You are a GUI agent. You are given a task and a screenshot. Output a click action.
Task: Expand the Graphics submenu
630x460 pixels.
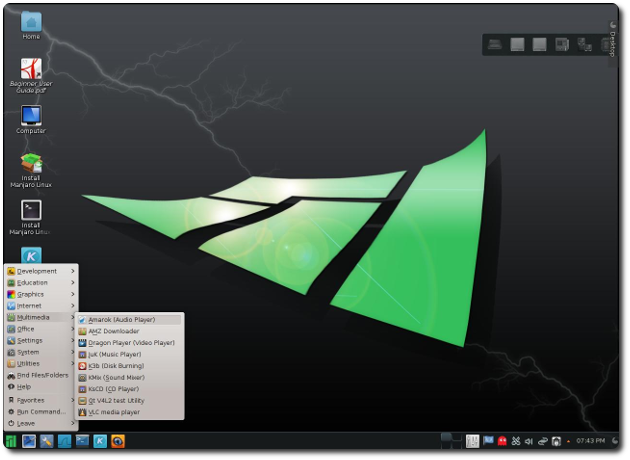click(41, 294)
